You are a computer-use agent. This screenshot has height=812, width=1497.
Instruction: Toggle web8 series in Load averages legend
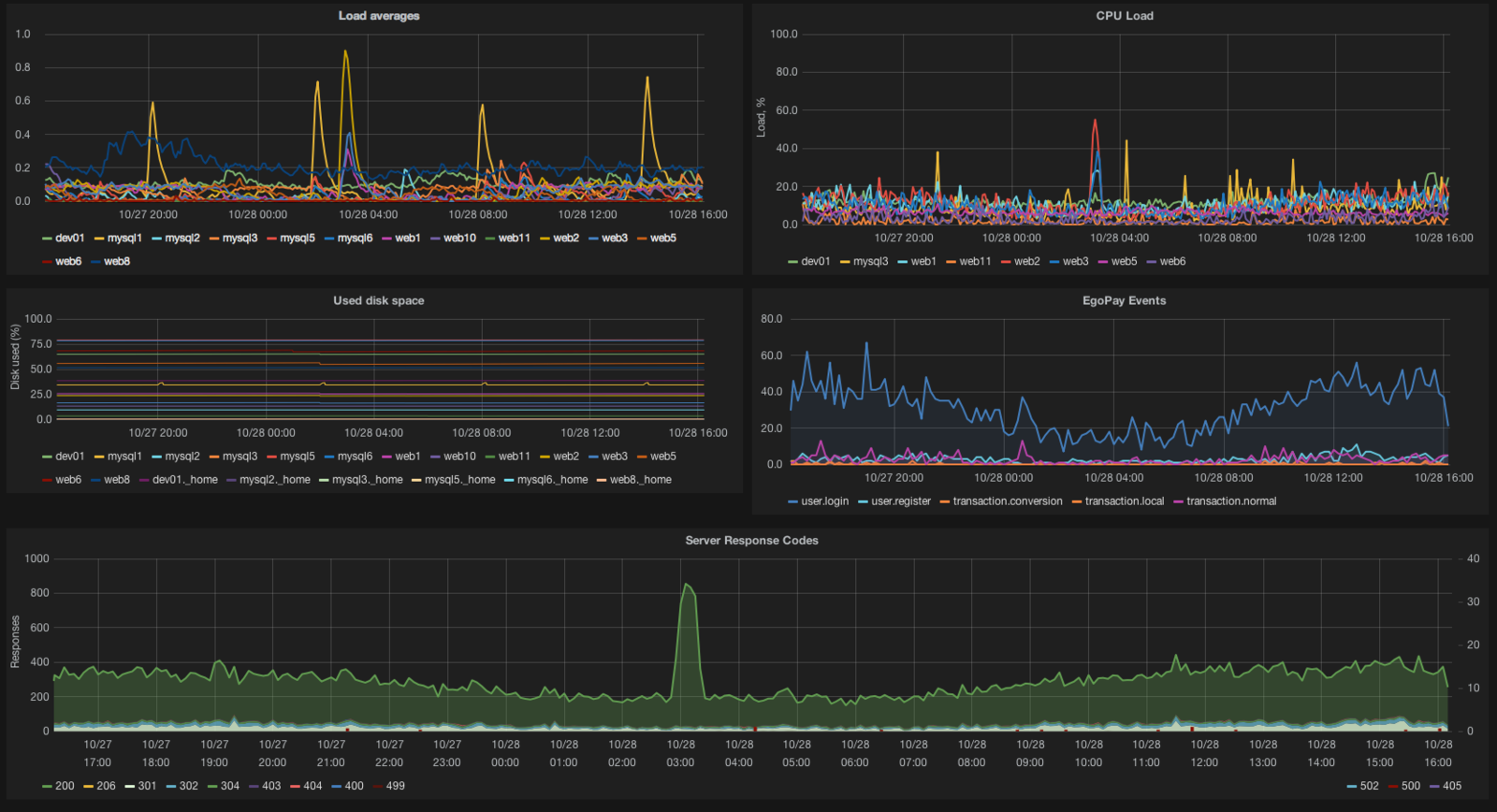point(117,262)
